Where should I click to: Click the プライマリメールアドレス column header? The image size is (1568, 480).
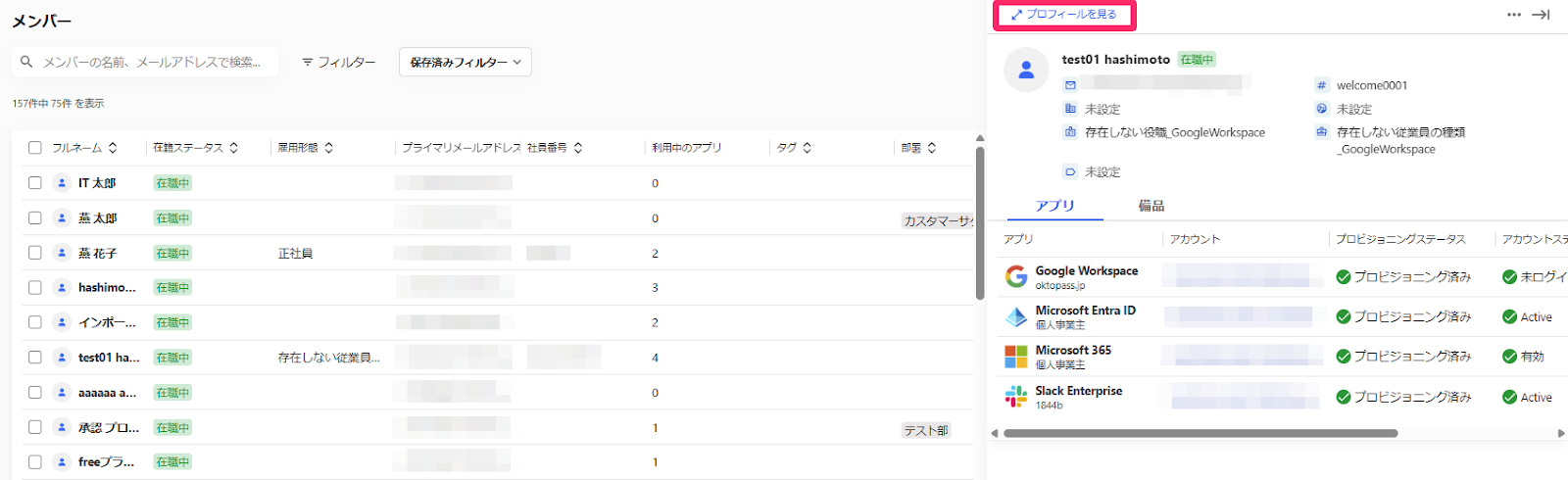[462, 148]
